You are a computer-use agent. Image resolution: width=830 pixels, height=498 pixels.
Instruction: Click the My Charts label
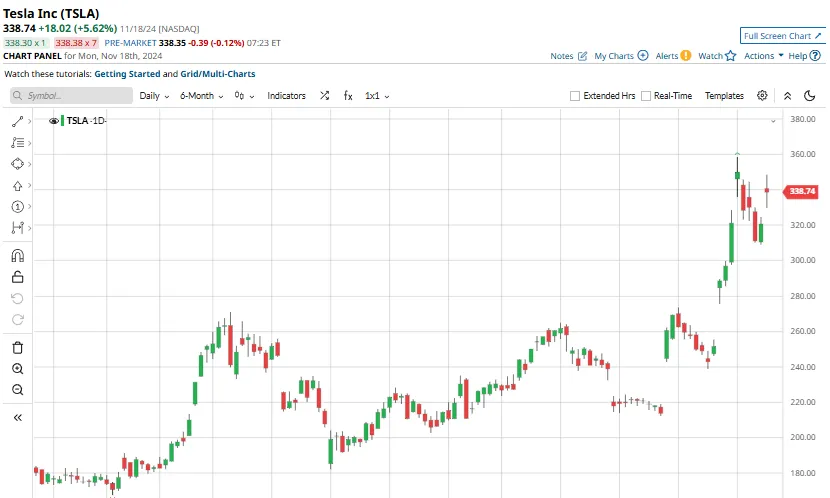pos(614,56)
